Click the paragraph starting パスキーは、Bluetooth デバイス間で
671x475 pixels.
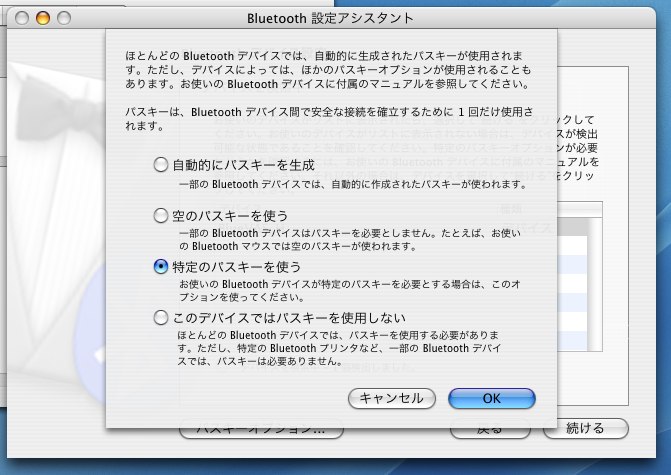click(329, 119)
